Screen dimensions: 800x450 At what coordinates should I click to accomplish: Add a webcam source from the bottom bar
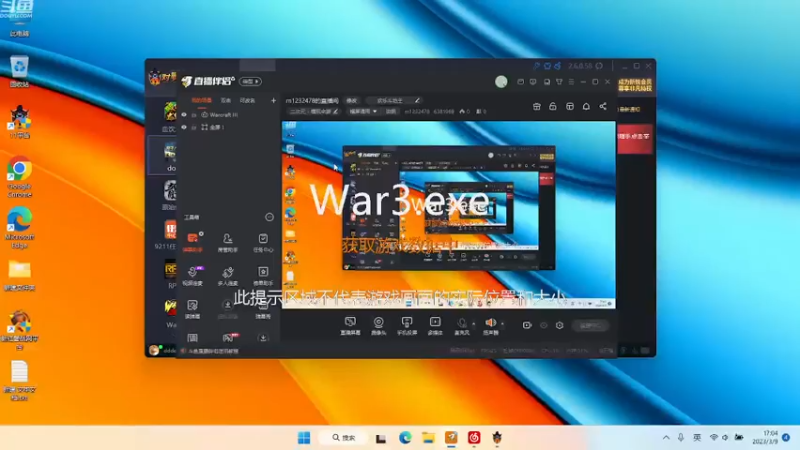[379, 326]
